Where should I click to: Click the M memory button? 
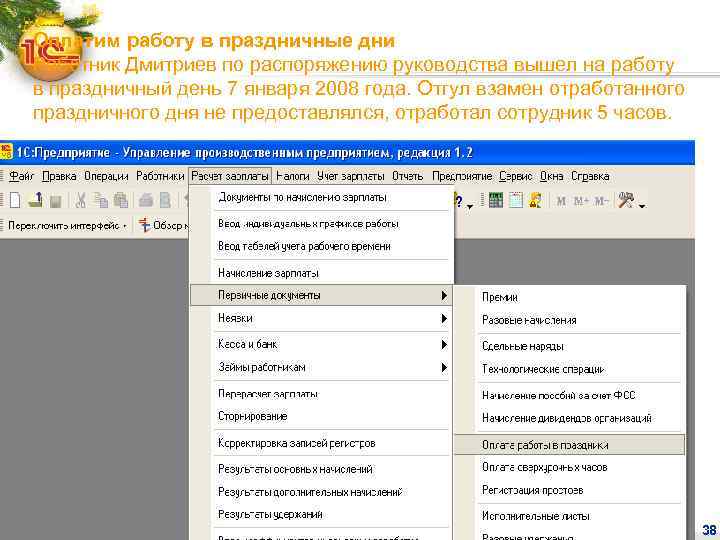click(x=561, y=201)
